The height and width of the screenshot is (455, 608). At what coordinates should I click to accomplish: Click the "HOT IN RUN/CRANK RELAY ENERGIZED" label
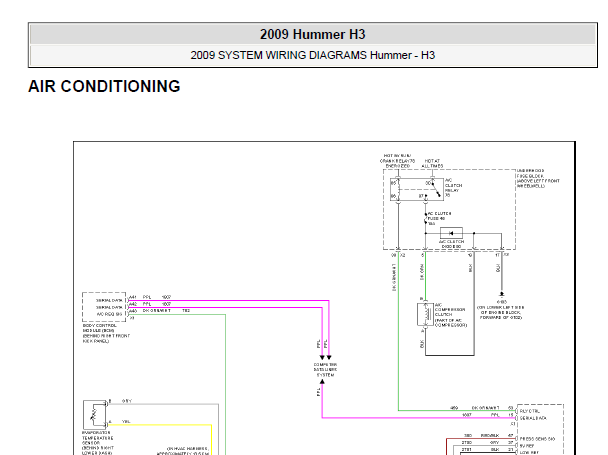[x=397, y=161]
